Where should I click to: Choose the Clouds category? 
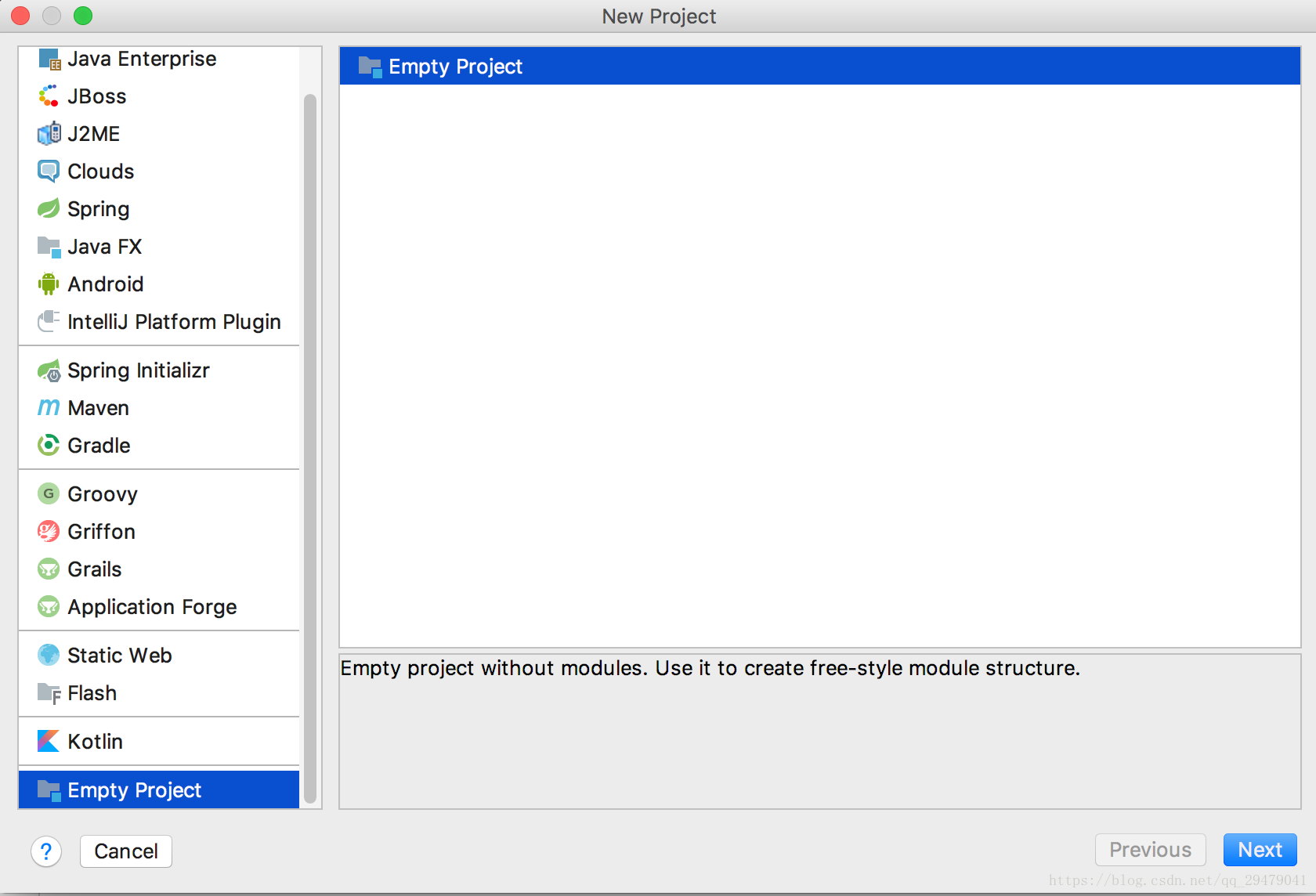click(x=159, y=172)
